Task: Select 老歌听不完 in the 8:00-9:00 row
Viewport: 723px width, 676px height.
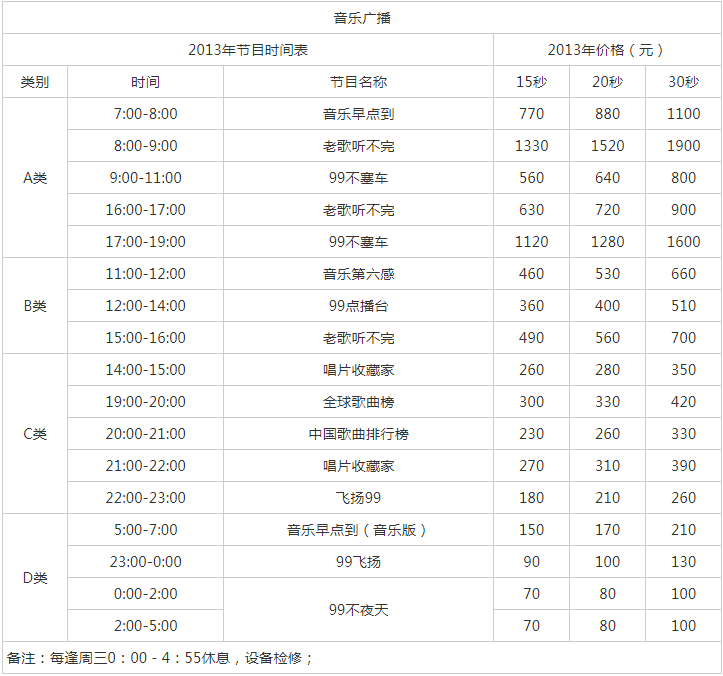Action: [x=358, y=146]
